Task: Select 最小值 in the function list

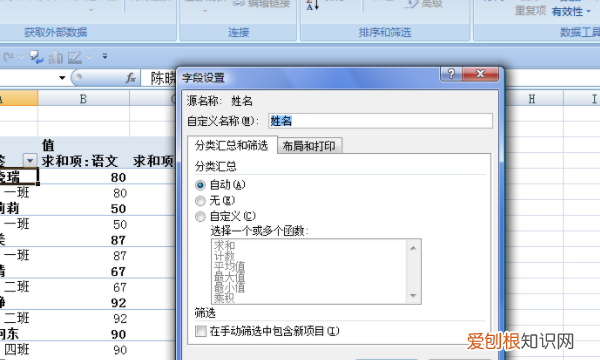Action: coord(230,287)
